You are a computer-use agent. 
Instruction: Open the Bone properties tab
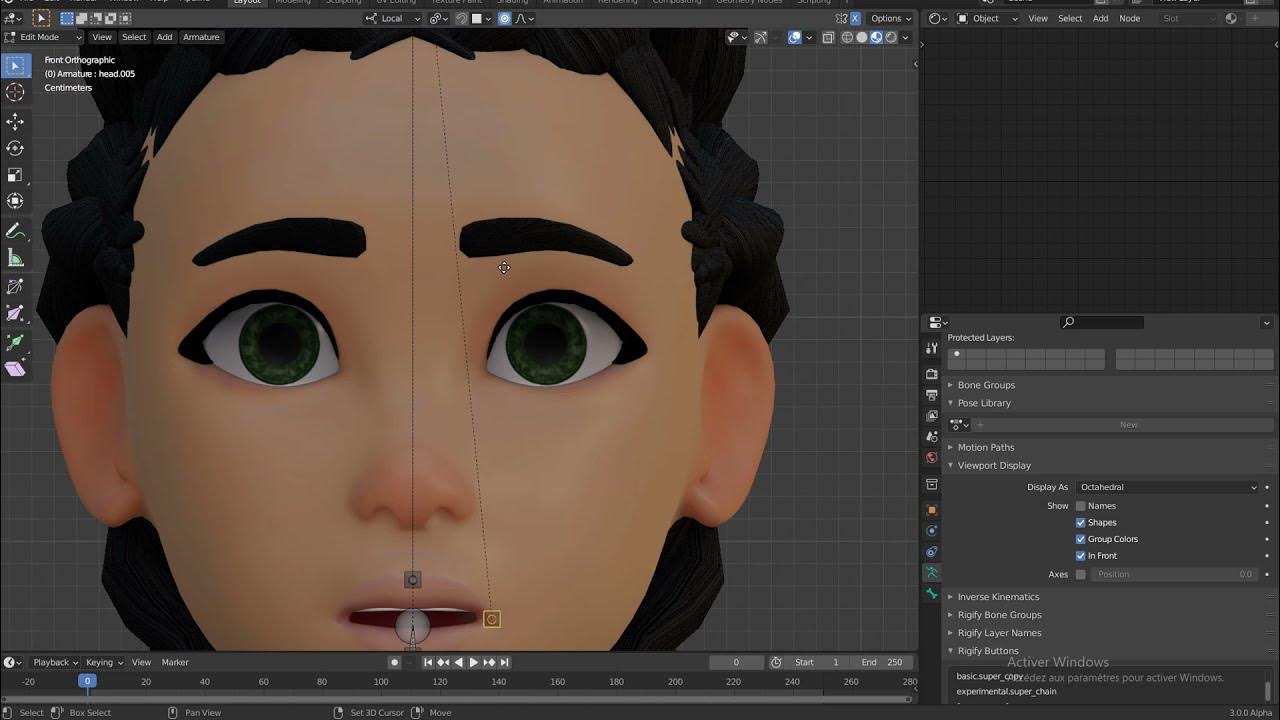[x=932, y=594]
